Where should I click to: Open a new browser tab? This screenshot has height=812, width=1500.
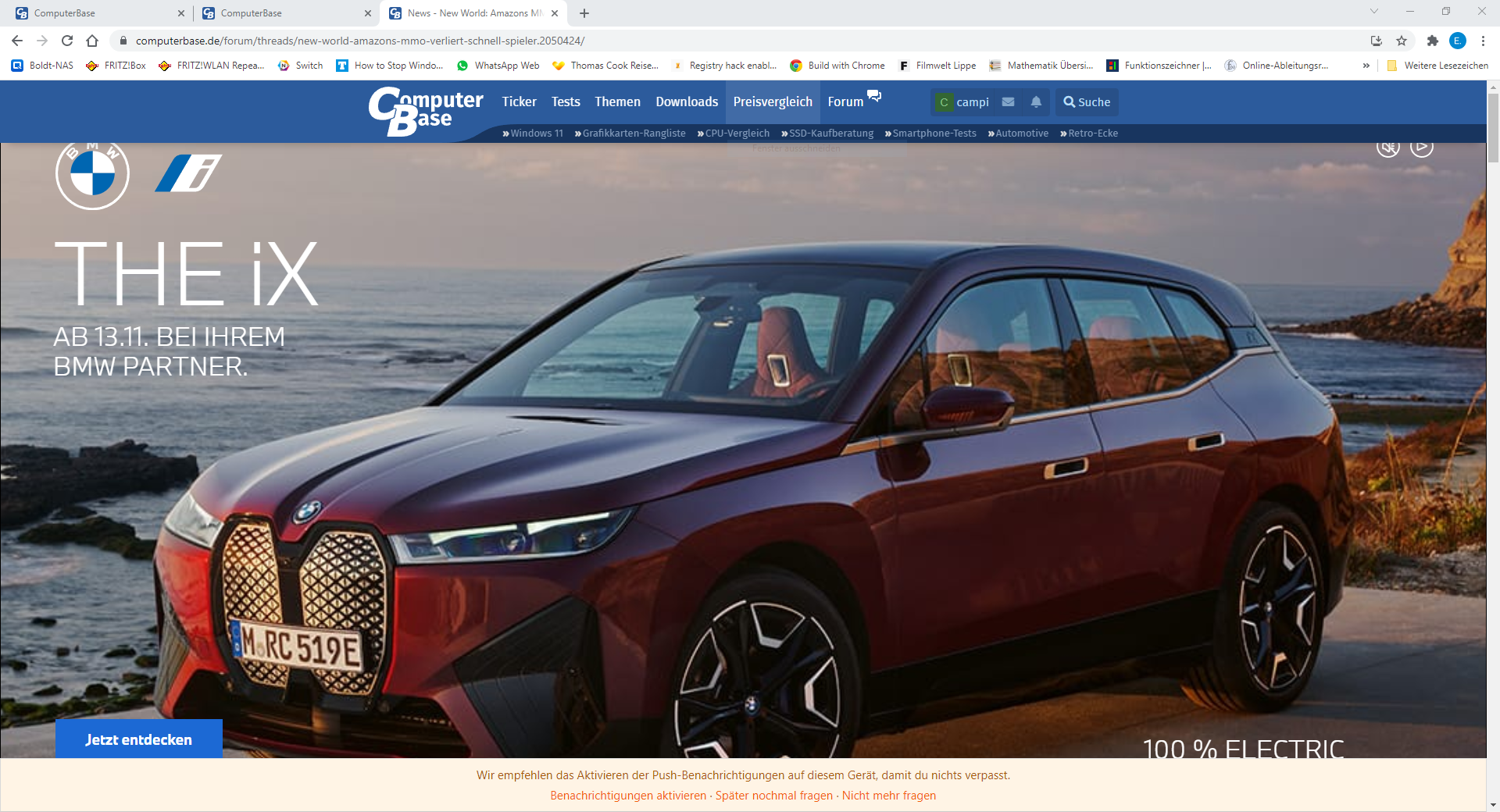point(584,13)
